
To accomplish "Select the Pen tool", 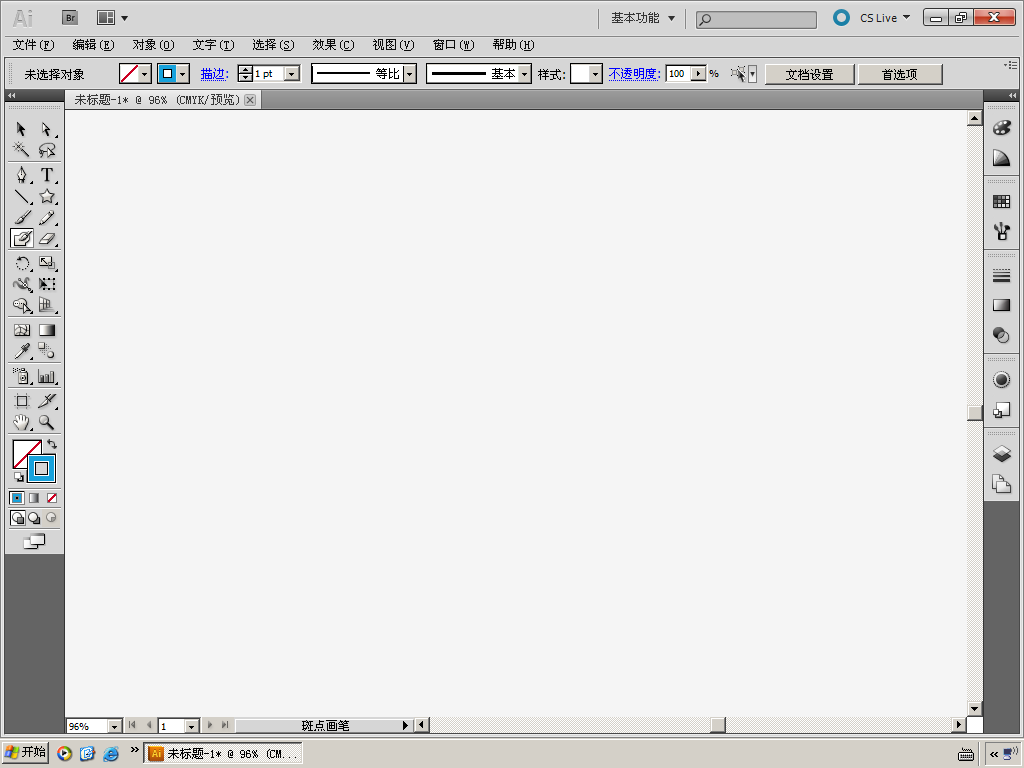I will [x=22, y=175].
